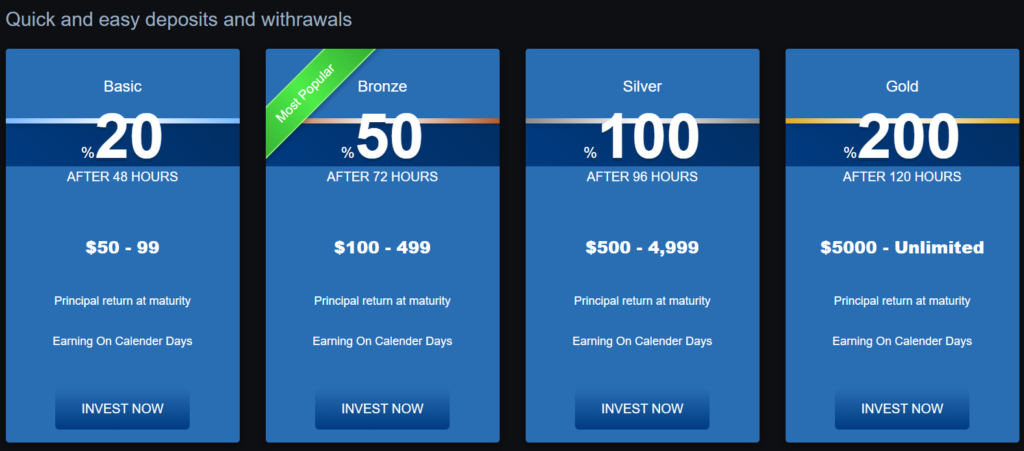Screen dimensions: 1024x451
Task: Click the 20 percent return figure
Action: (128, 138)
